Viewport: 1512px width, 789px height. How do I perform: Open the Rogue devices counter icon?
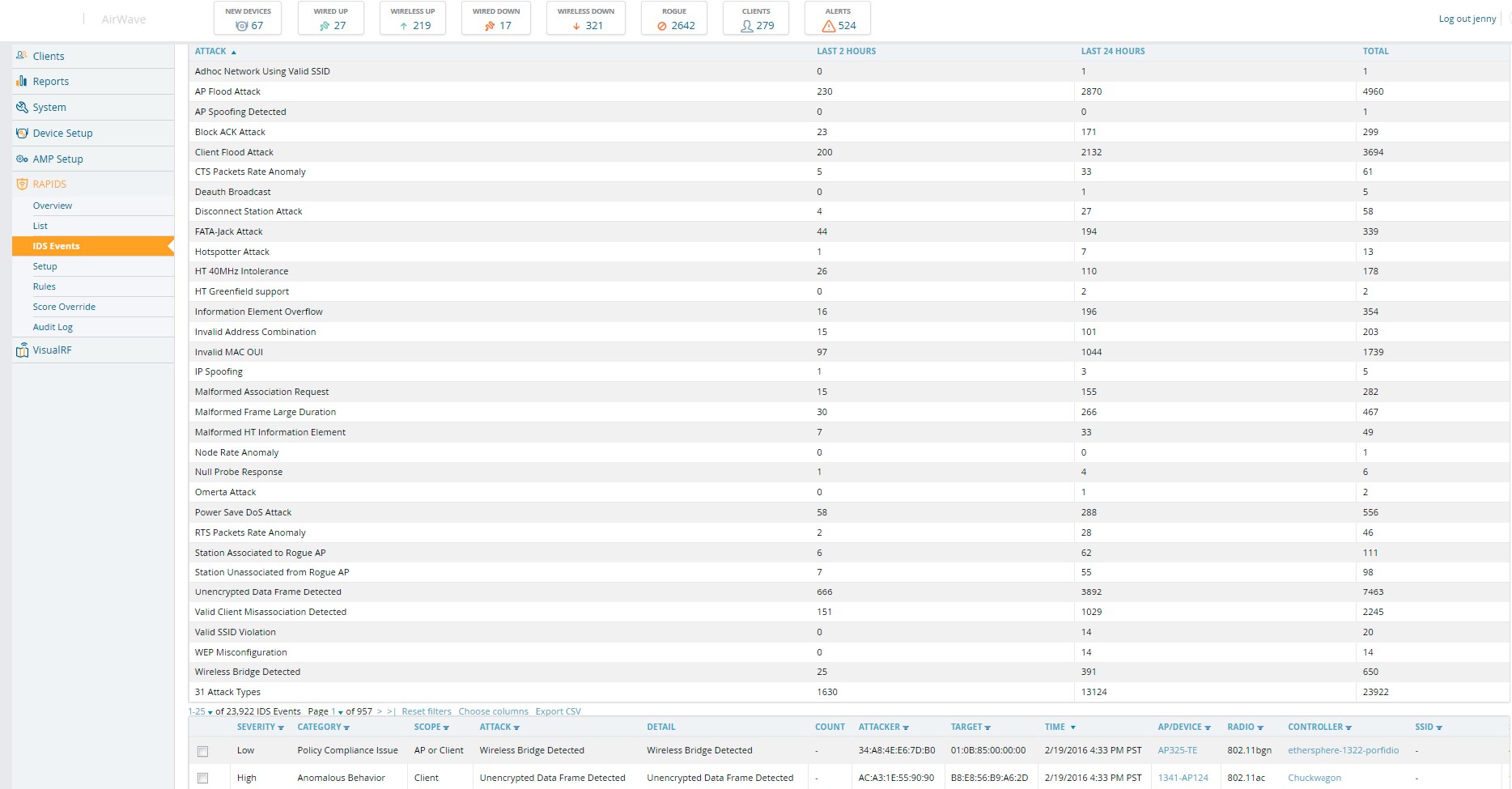click(x=662, y=26)
